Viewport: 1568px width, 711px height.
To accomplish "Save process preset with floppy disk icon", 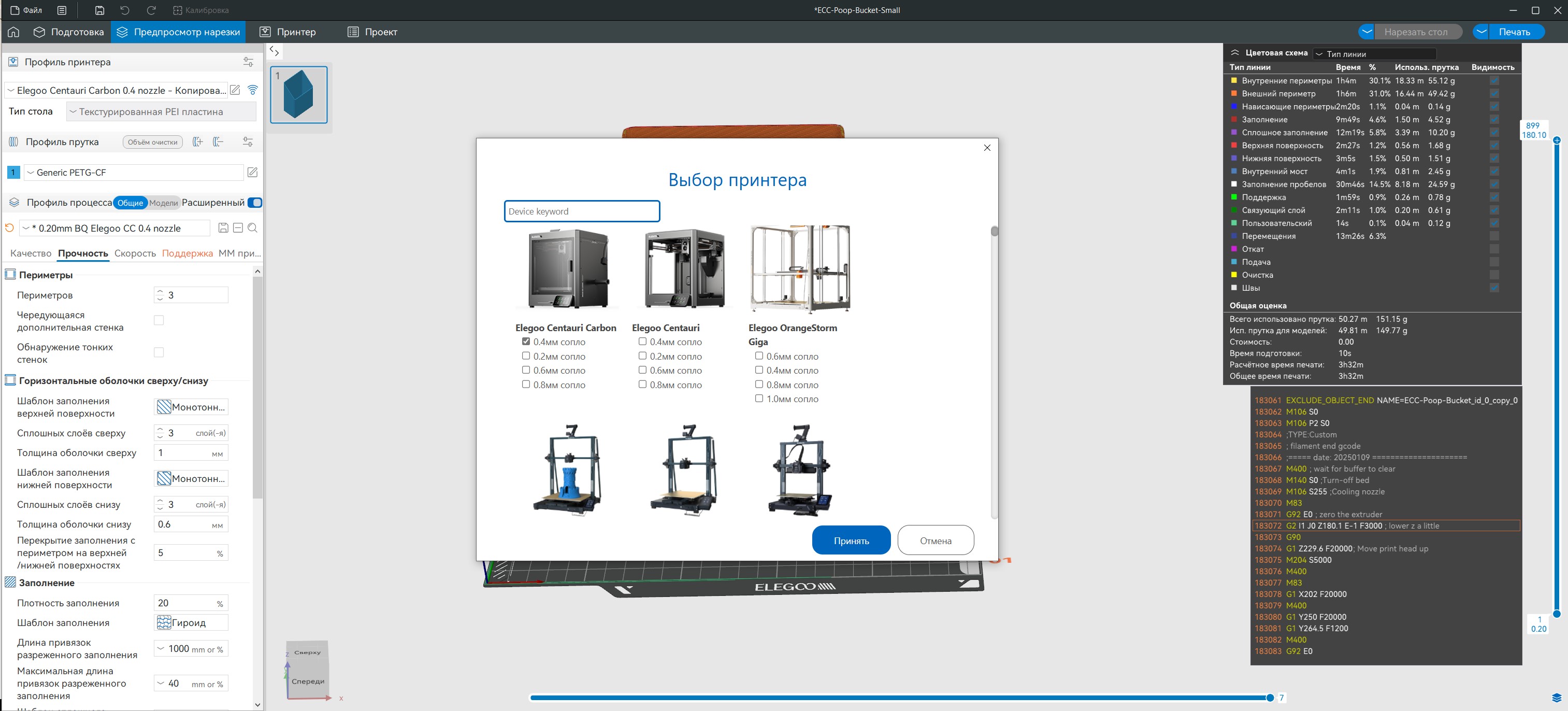I will click(x=223, y=227).
